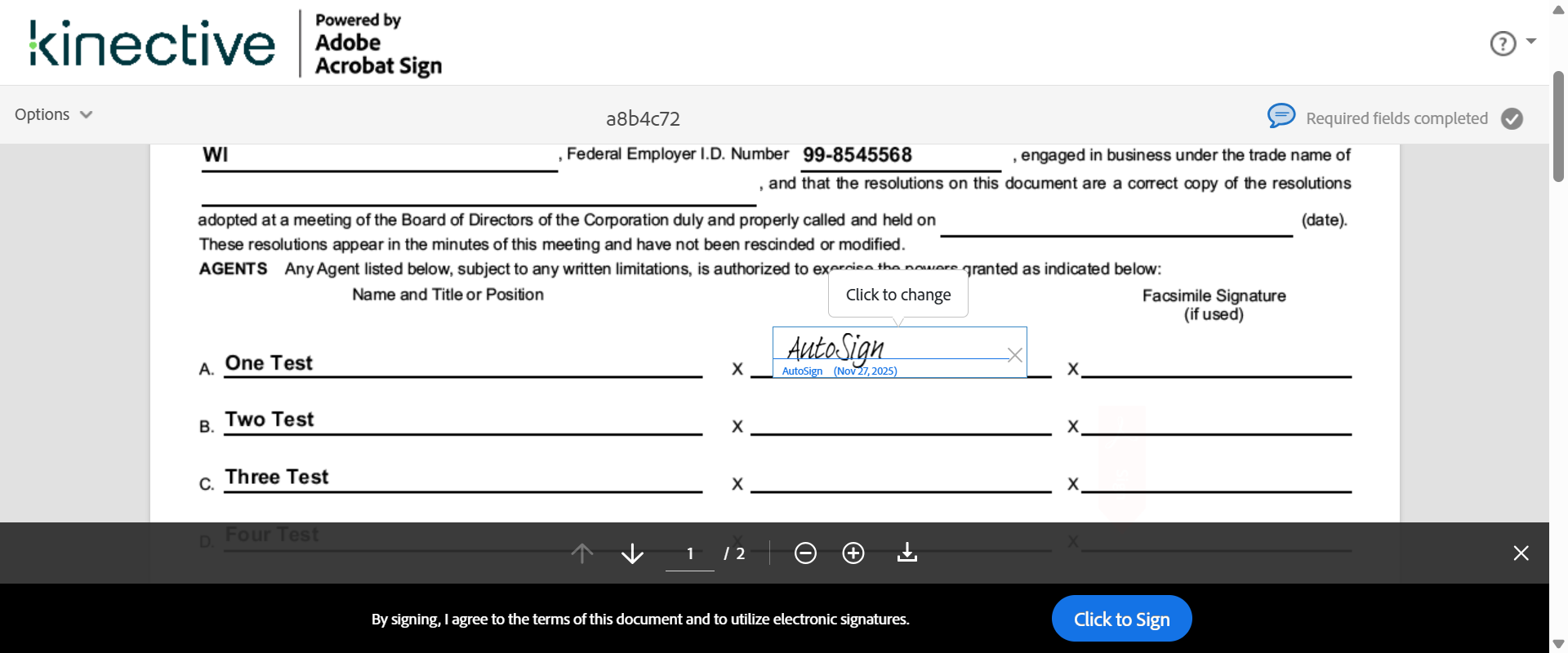Screen dimensions: 1568x653
Task: Clear the AutoSign signature with X
Action: 1015,355
